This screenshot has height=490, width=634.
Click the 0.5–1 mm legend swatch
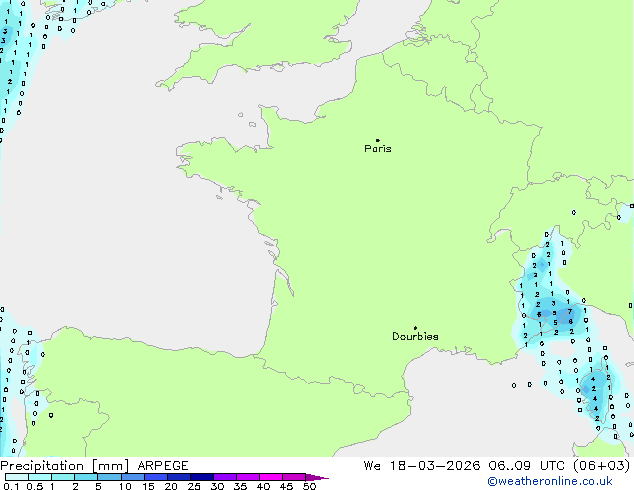[40, 477]
